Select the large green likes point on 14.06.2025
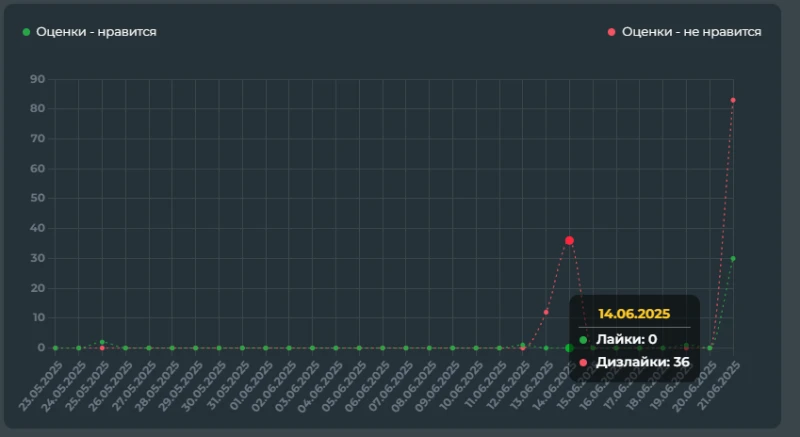 569,348
